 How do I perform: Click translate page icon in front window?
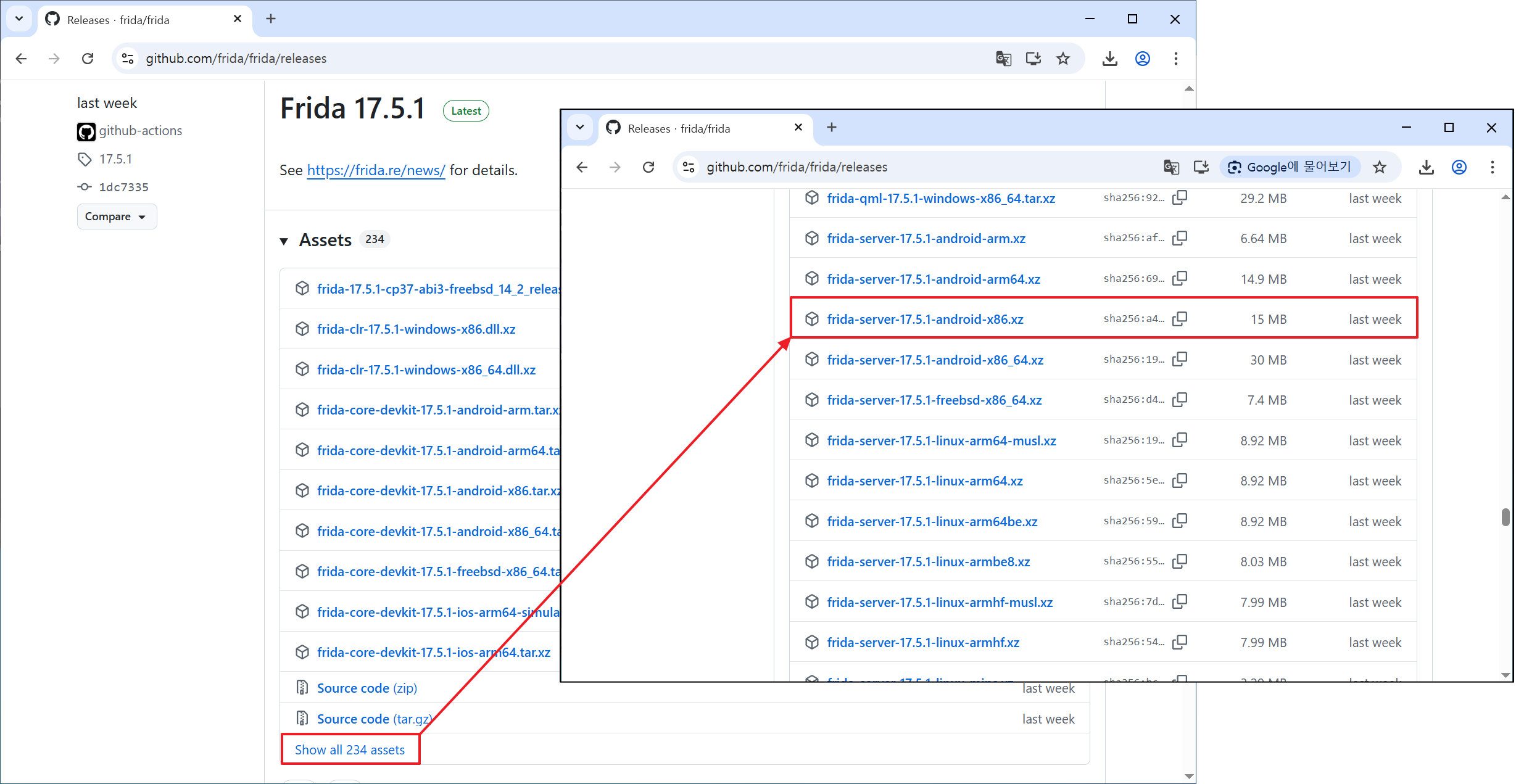[1170, 167]
